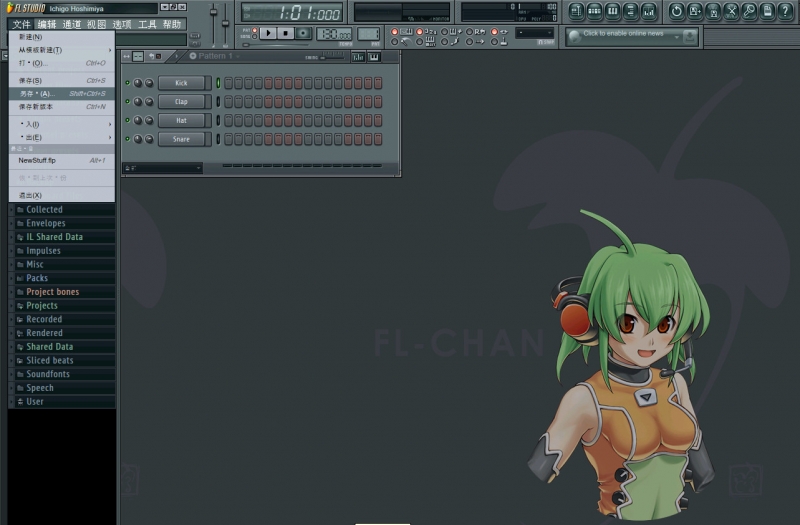Click the globe icon in the news bar
Viewport: 800px width, 525px height.
coord(574,37)
